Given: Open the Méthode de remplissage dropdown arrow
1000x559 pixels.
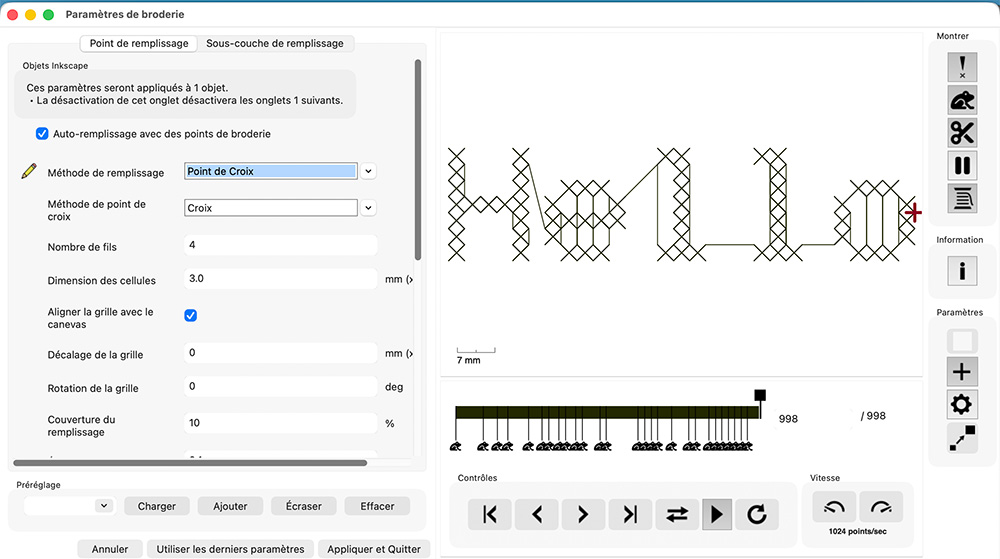Looking at the screenshot, I should [368, 171].
